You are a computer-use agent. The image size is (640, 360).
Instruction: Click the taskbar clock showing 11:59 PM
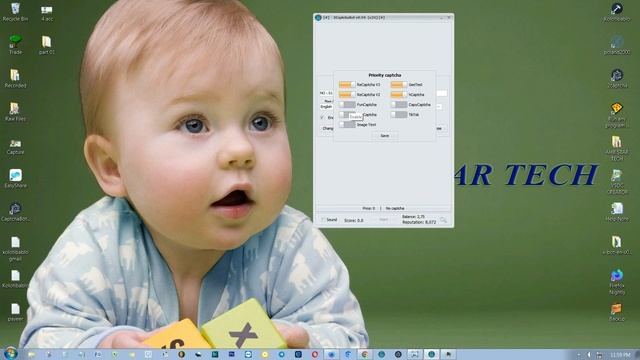click(620, 355)
